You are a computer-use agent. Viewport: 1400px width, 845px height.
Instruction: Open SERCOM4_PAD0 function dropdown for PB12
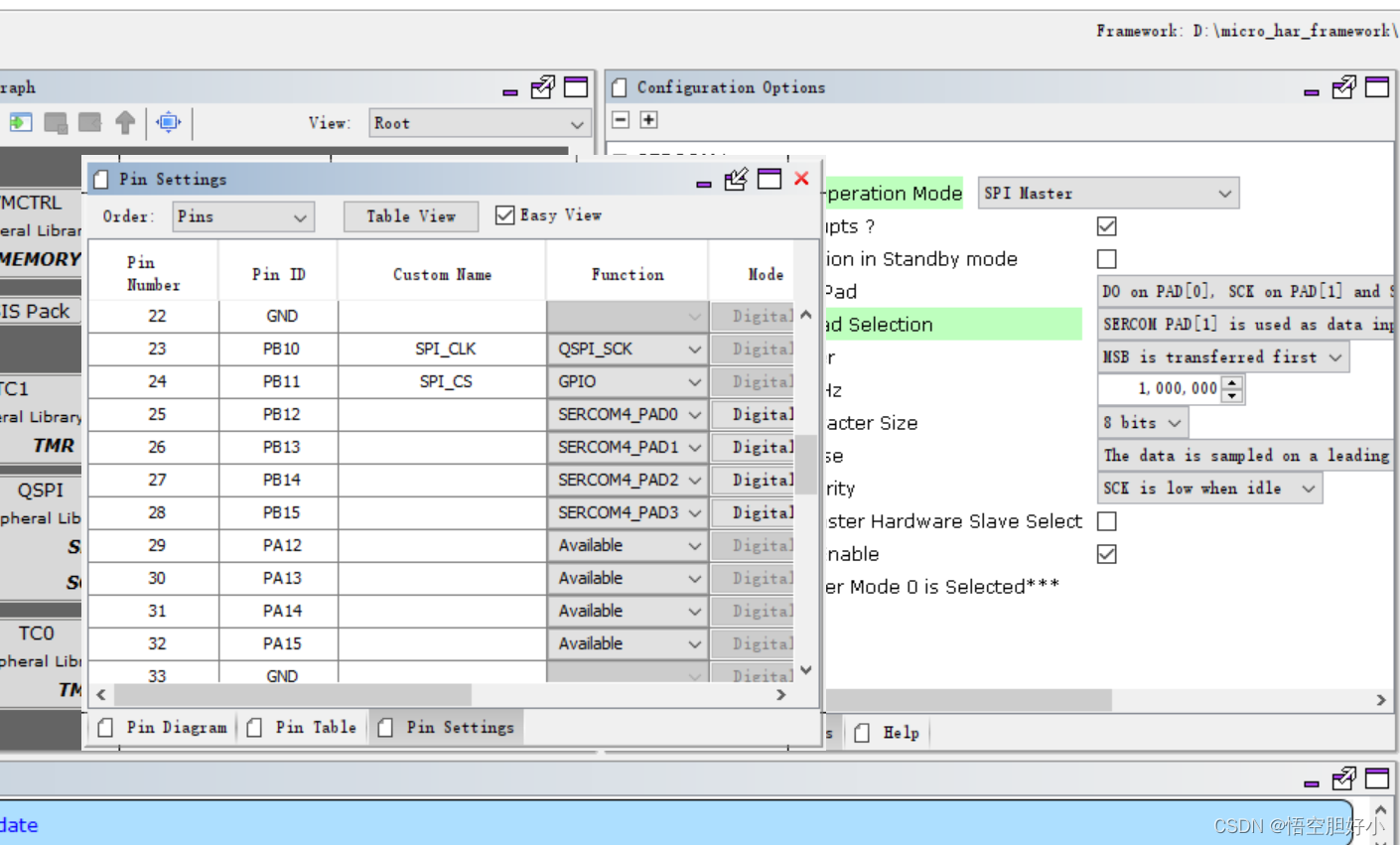[628, 415]
